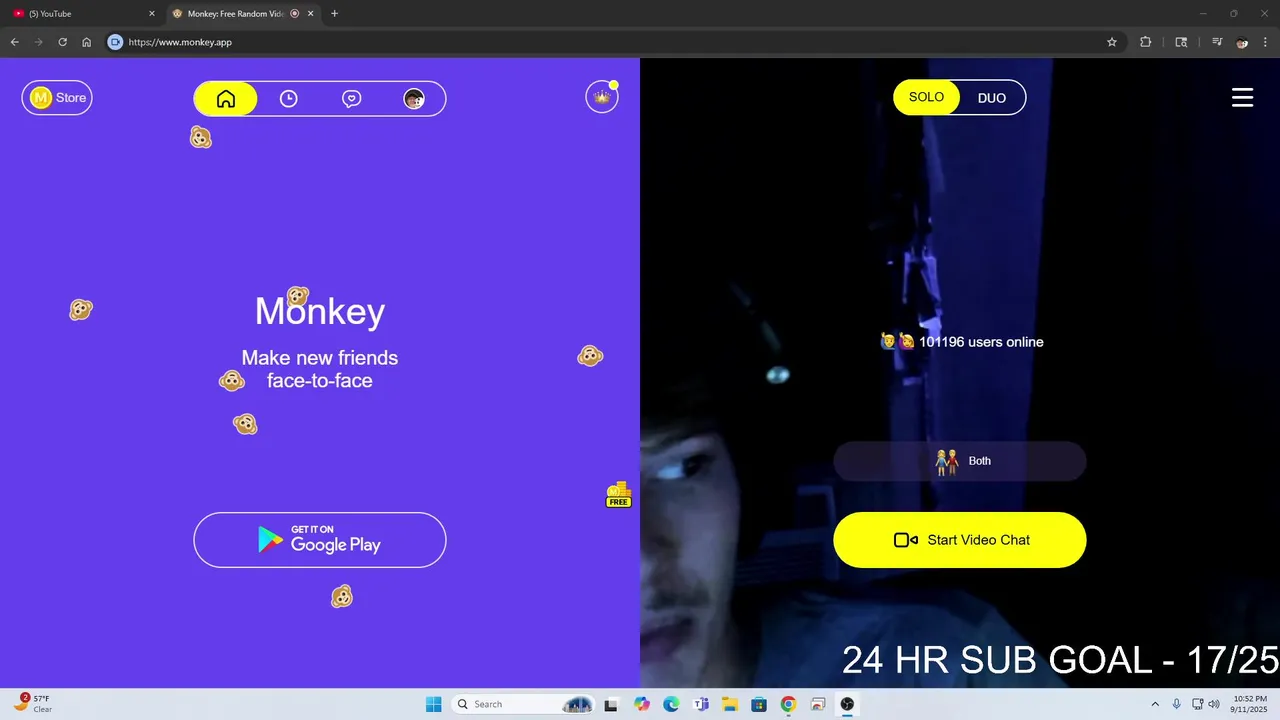Open the media controls icon
1280x720 pixels.
pos(1217,42)
